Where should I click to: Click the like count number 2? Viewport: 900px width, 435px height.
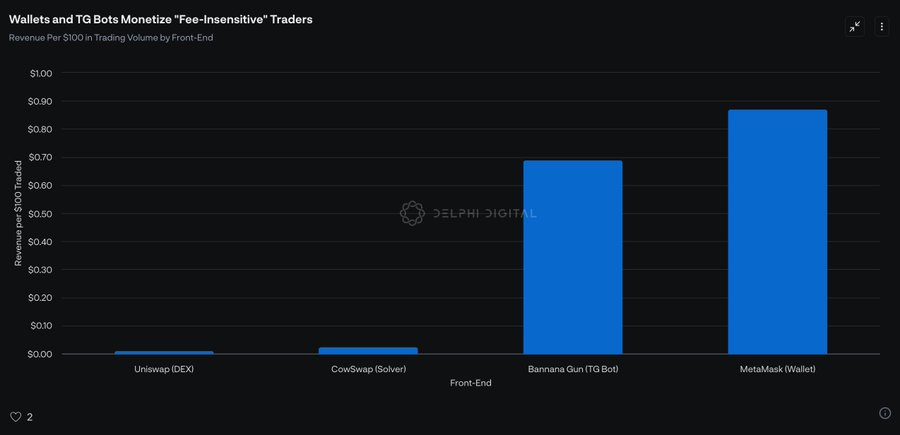(x=30, y=417)
